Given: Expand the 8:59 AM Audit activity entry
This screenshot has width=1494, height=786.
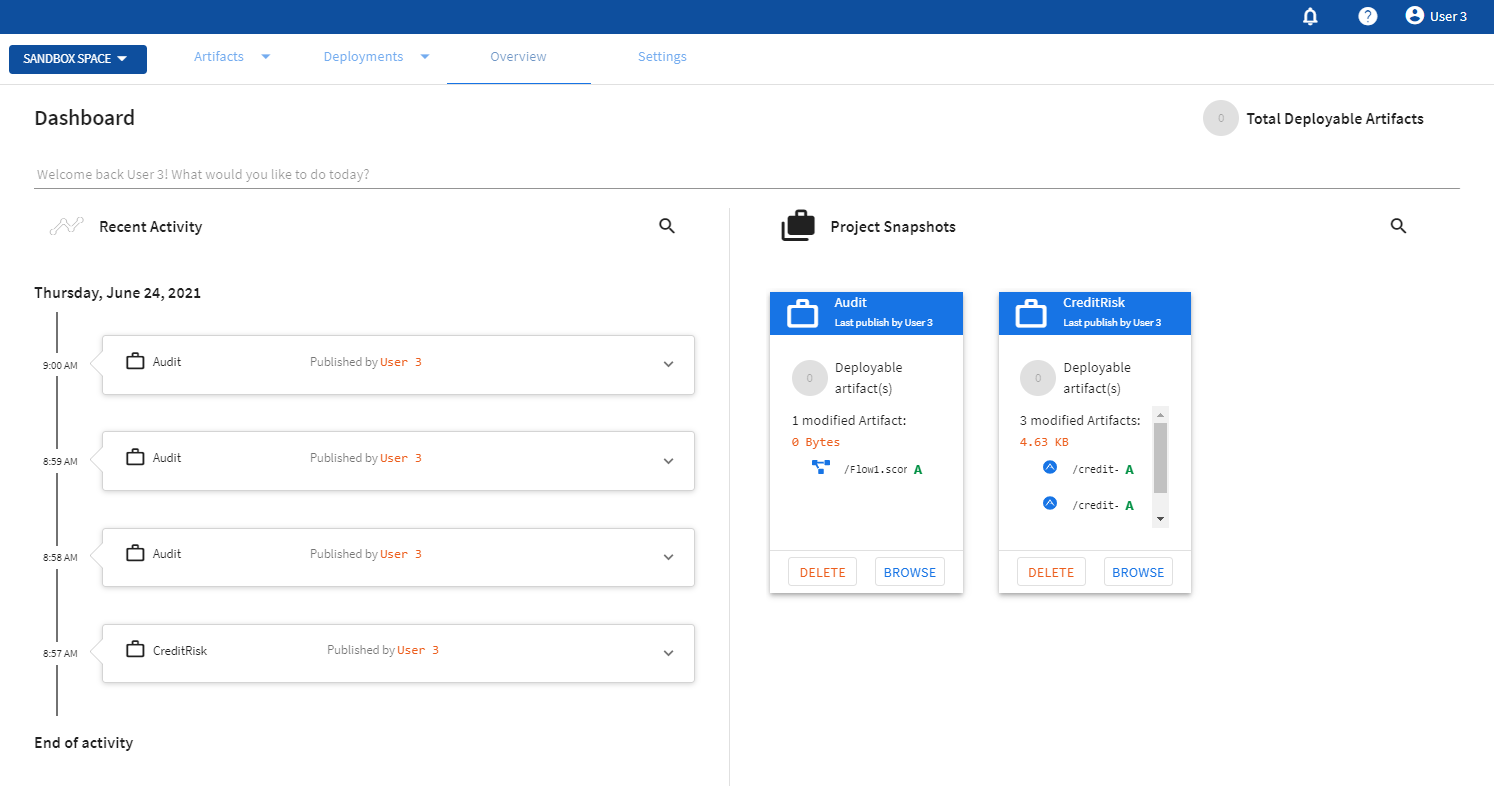Looking at the screenshot, I should 669,461.
